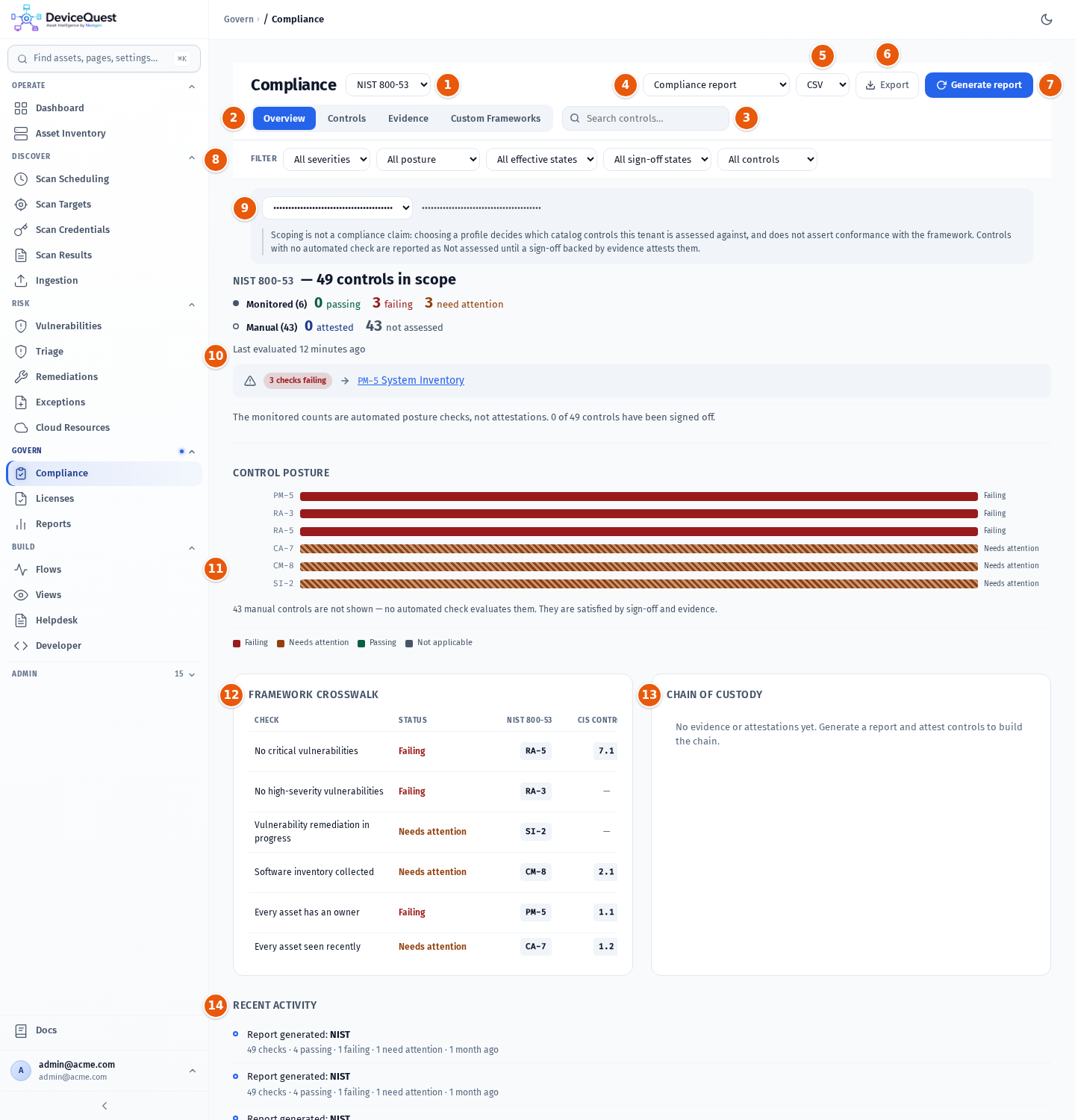Click Developer code brackets icon
This screenshot has height=1120, width=1075.
point(21,646)
